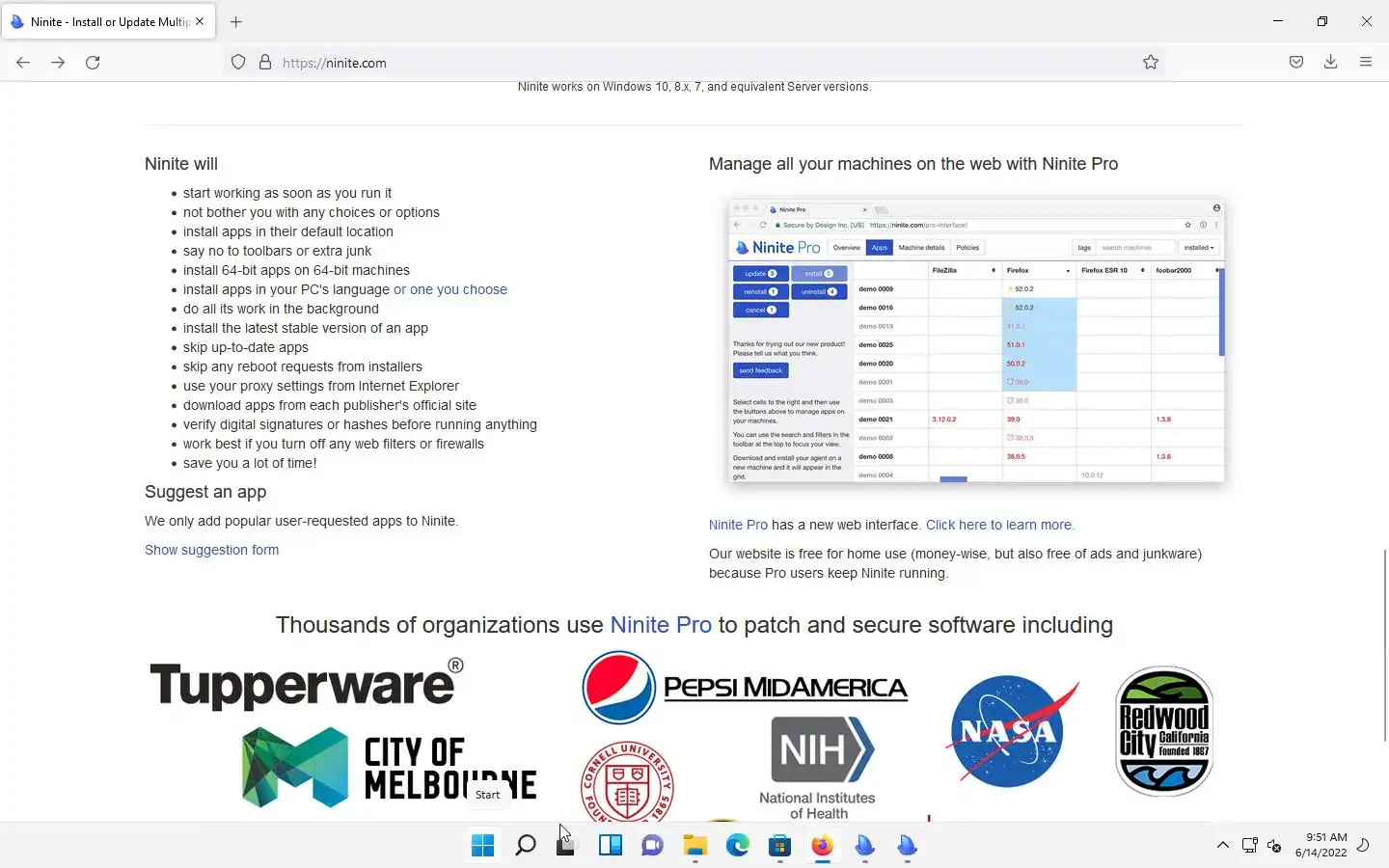The width and height of the screenshot is (1389, 868).
Task: Click the Redwood City California logo
Action: pyautogui.click(x=1164, y=731)
